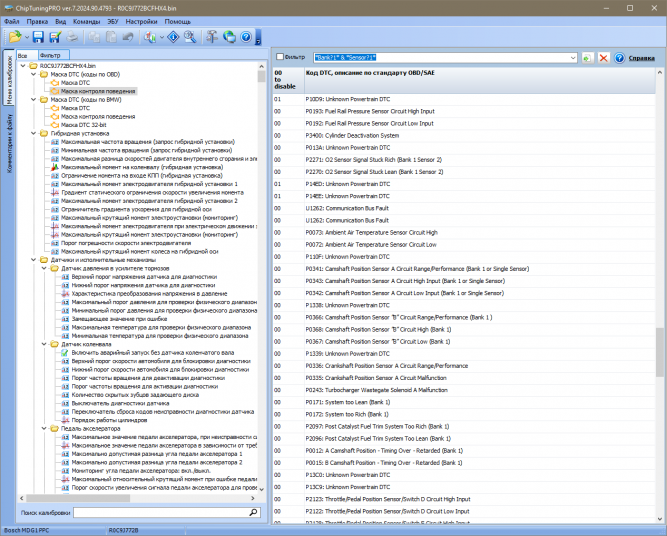Click the vertical scrollbar thumb of the DTC list
The image size is (667, 536).
coord(660,352)
